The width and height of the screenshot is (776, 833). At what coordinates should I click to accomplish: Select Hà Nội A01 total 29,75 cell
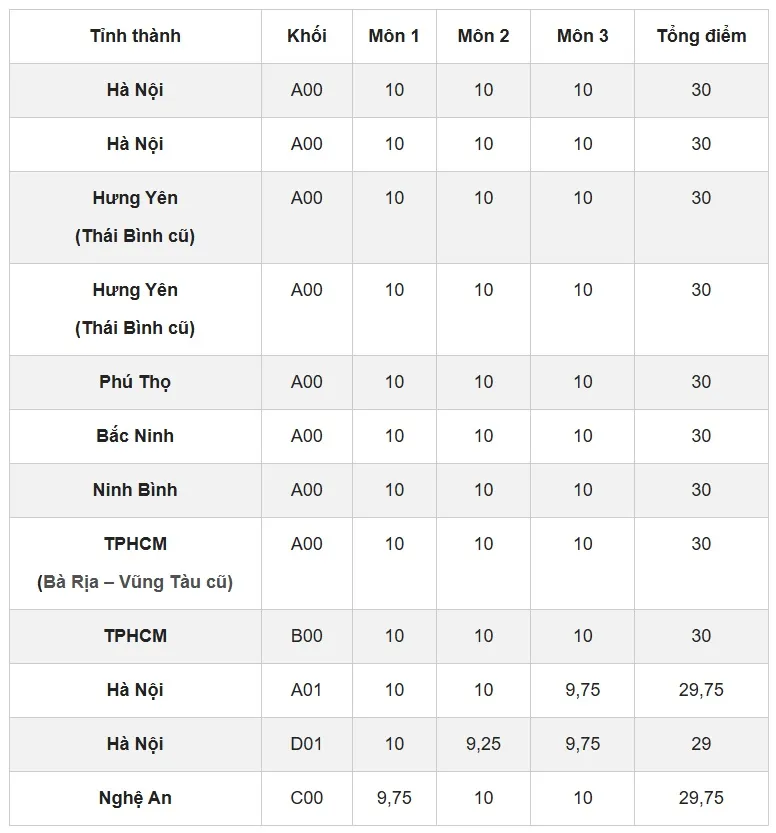pyautogui.click(x=701, y=690)
